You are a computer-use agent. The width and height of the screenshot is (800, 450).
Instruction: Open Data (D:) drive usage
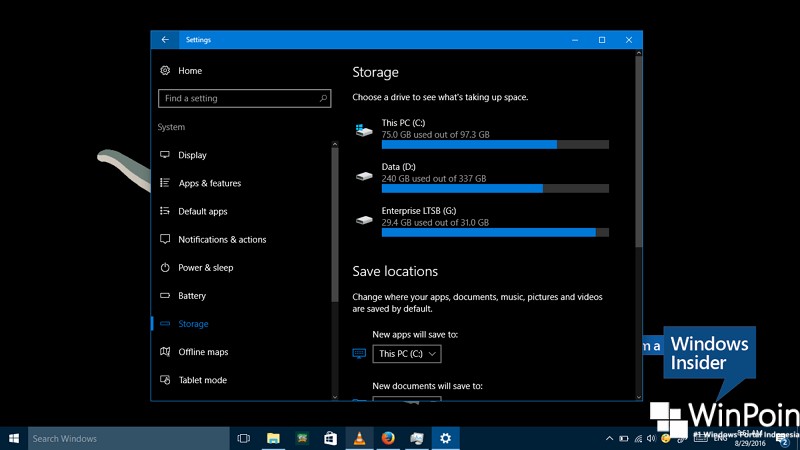pyautogui.click(x=481, y=178)
